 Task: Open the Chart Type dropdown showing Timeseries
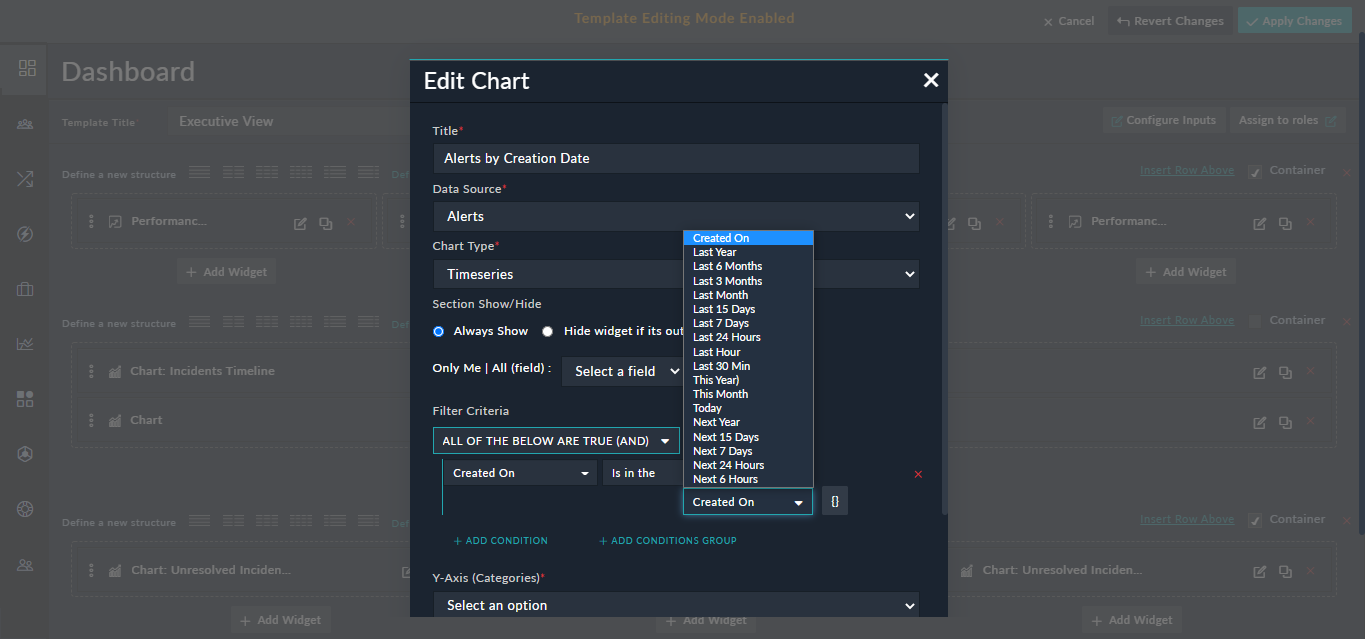[676, 274]
